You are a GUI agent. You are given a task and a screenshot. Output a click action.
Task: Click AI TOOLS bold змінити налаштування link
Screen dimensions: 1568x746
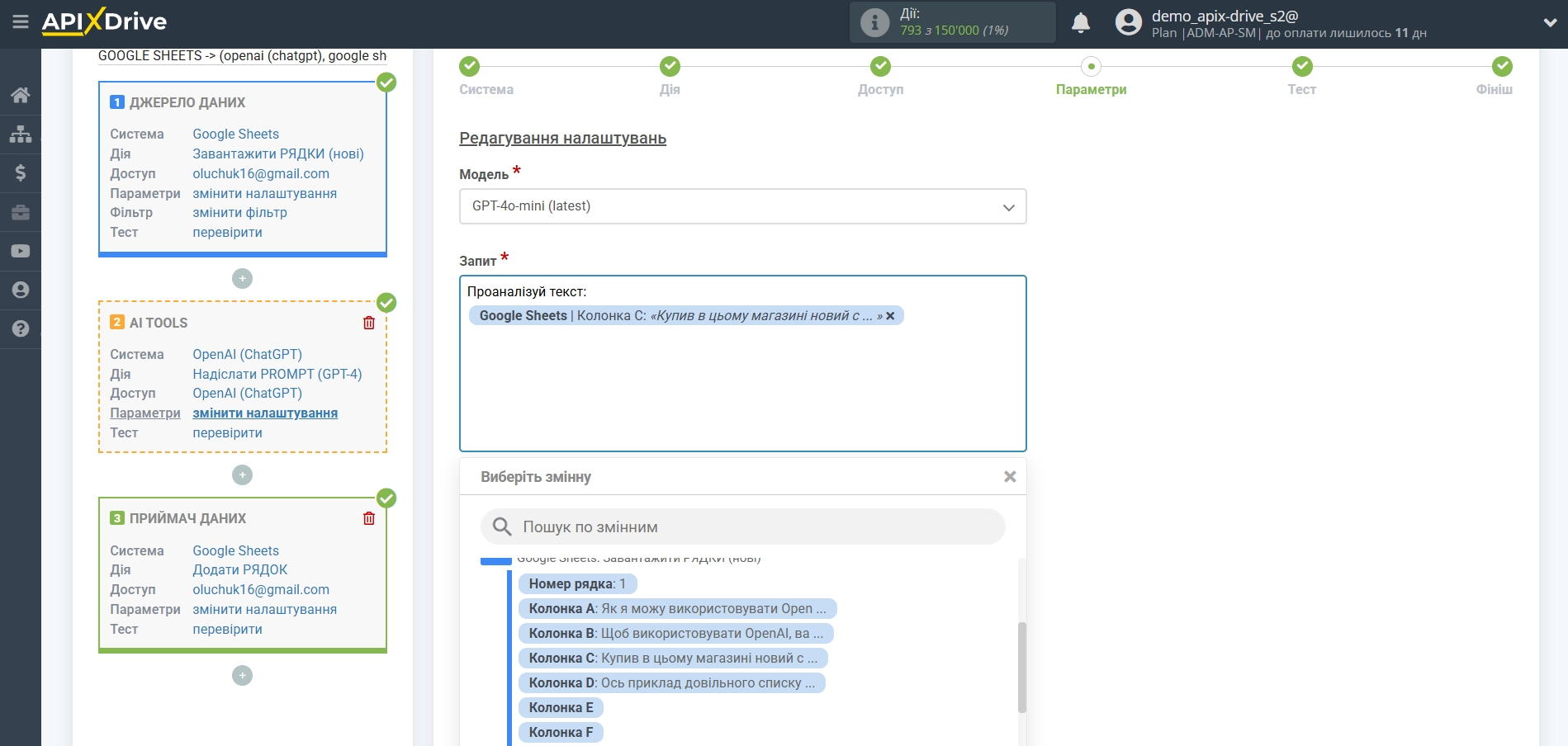pyautogui.click(x=265, y=413)
